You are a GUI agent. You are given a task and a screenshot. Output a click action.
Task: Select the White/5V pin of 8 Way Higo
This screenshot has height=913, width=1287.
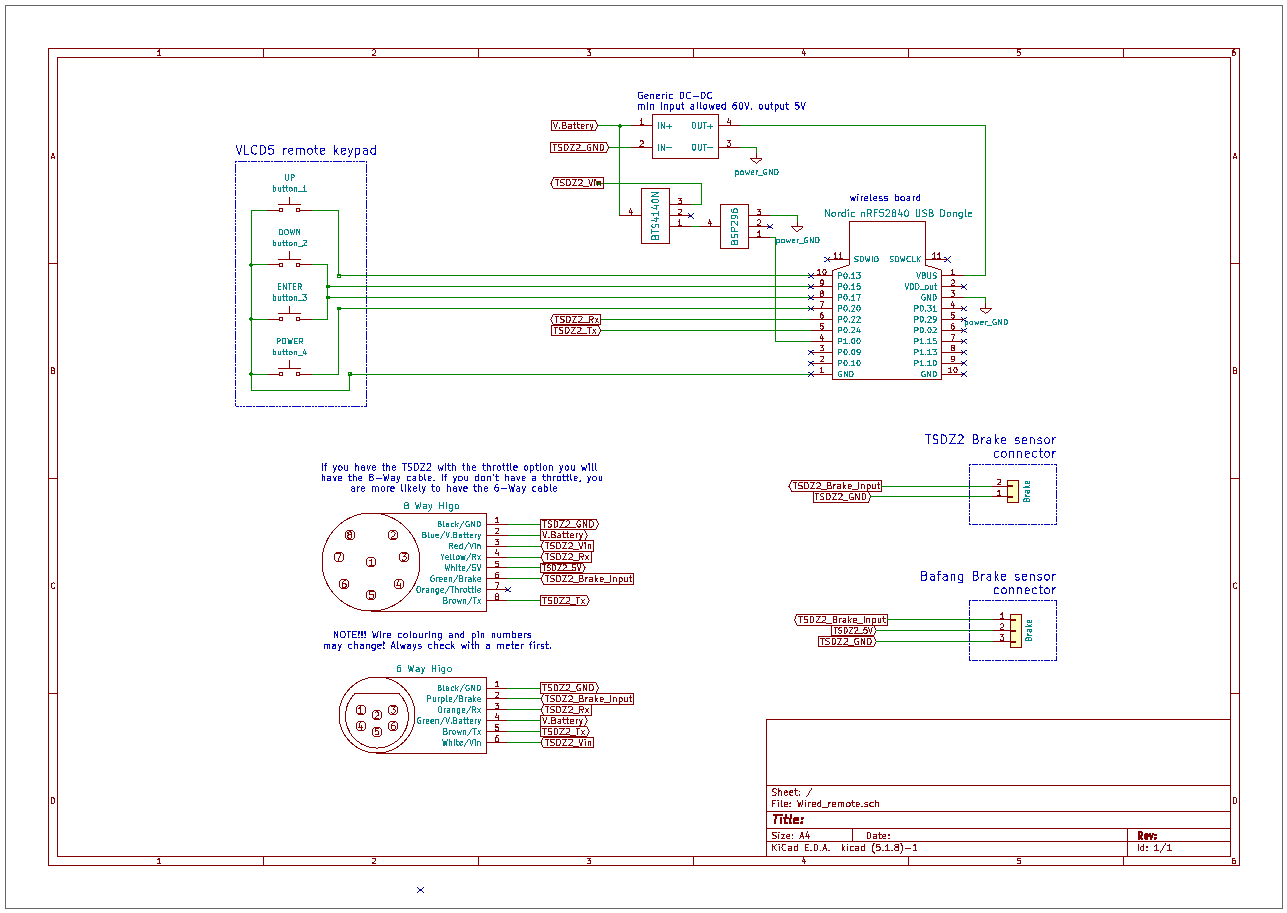[x=463, y=568]
